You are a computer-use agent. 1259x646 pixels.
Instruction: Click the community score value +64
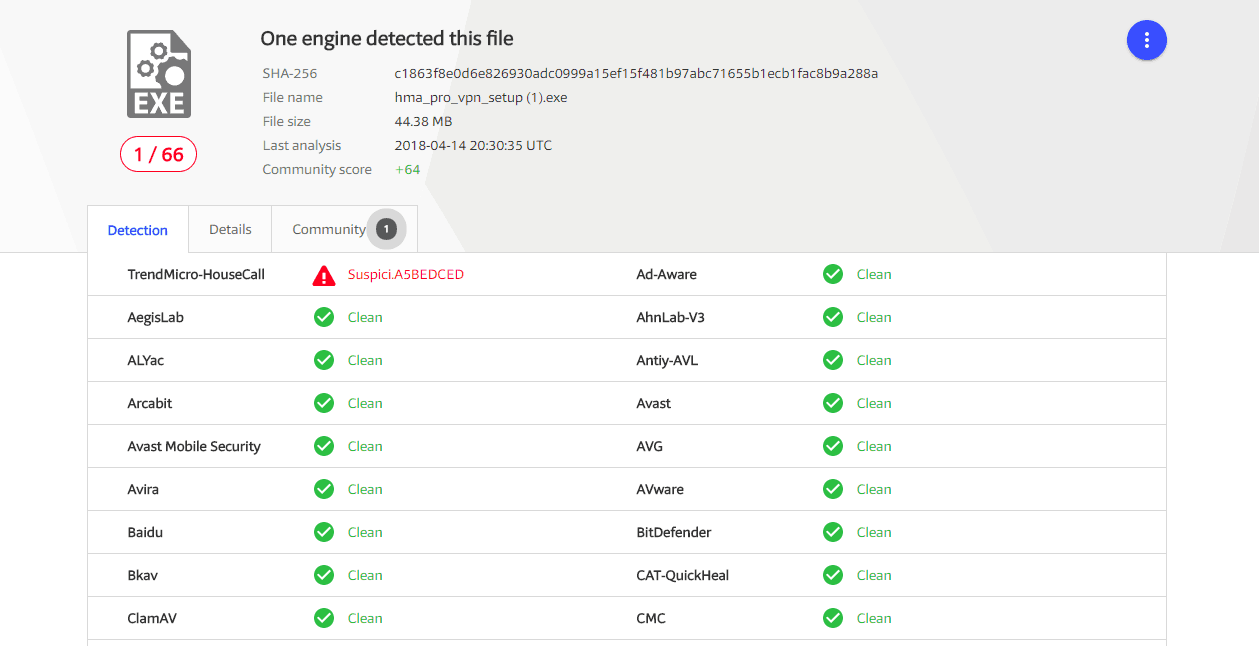407,169
